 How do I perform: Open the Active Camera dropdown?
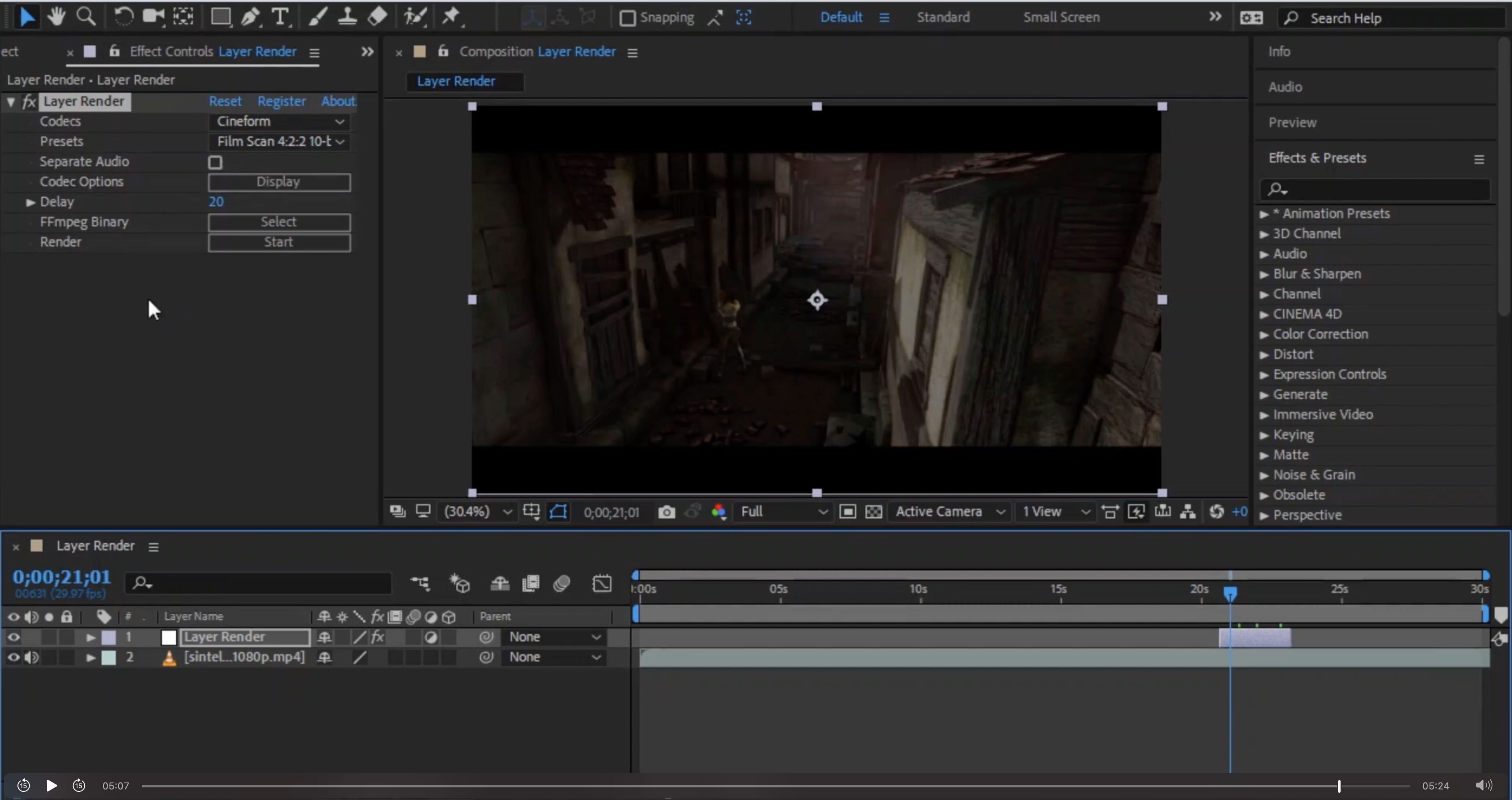pyautogui.click(x=949, y=512)
